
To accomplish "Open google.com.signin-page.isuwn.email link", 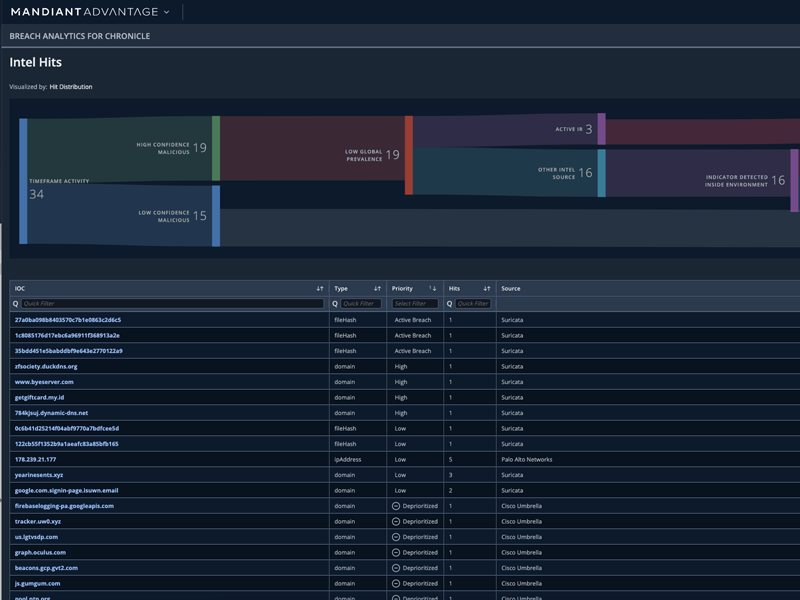I will pos(66,490).
